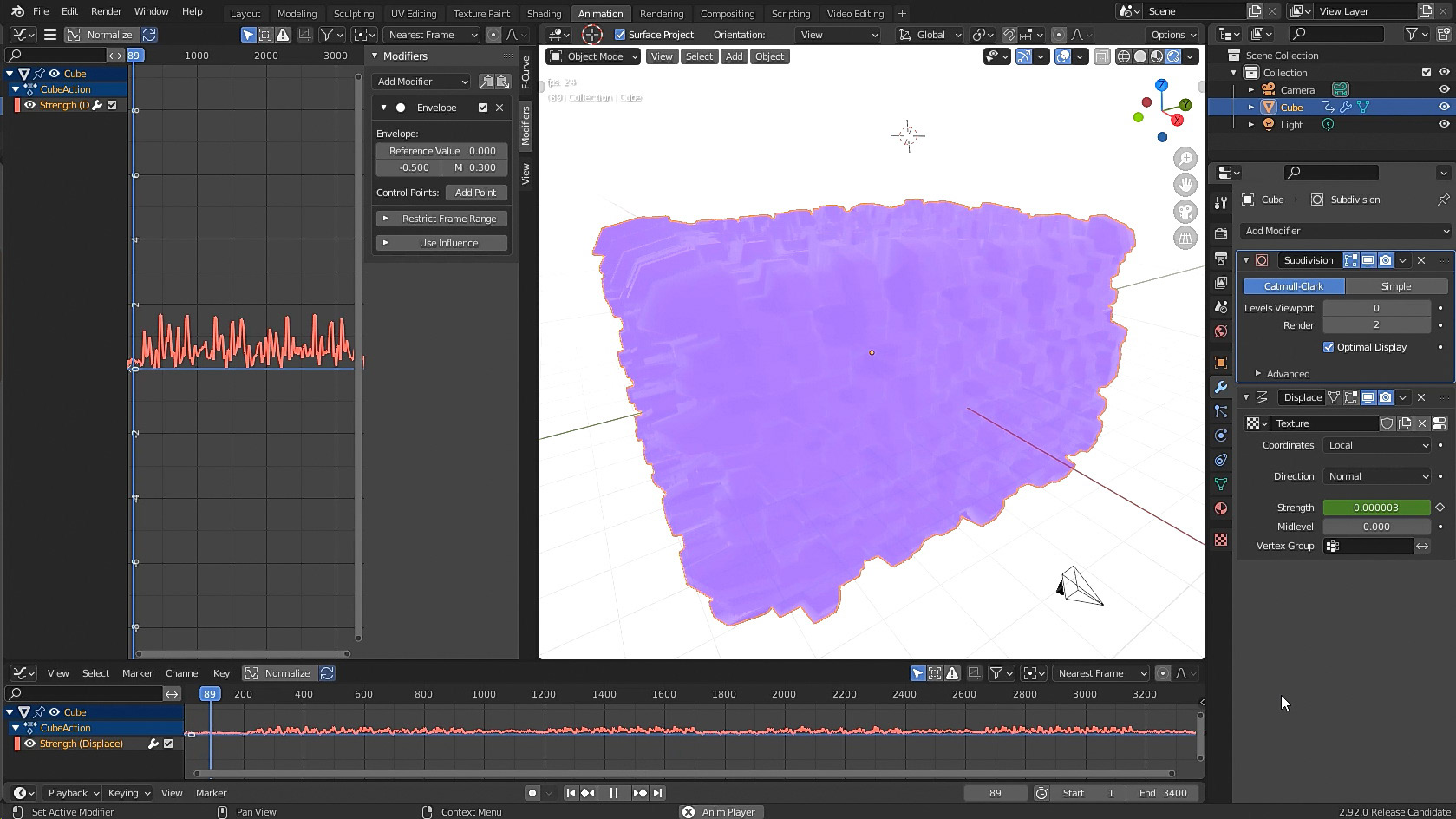Open the F-curve Add Modifier dropdown

click(x=421, y=82)
